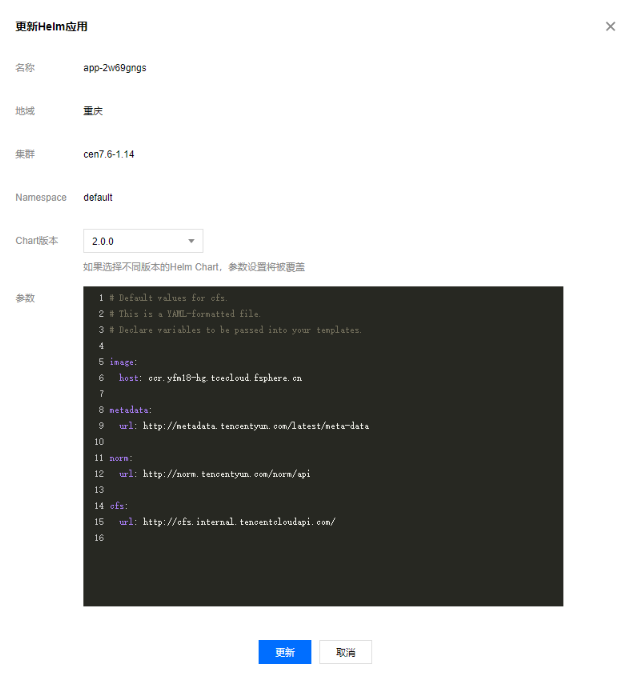Viewport: 631px width, 681px height.
Task: Click the cluster value cen7.6-1.14
Action: 109,154
